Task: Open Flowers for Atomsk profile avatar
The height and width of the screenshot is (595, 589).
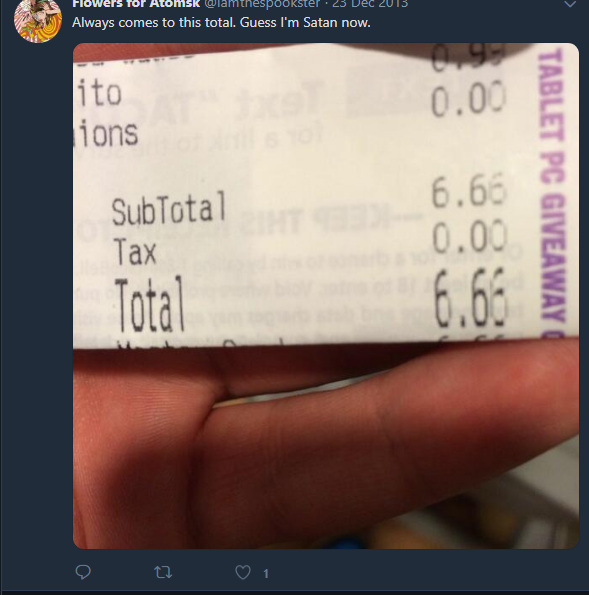Action: [38, 21]
